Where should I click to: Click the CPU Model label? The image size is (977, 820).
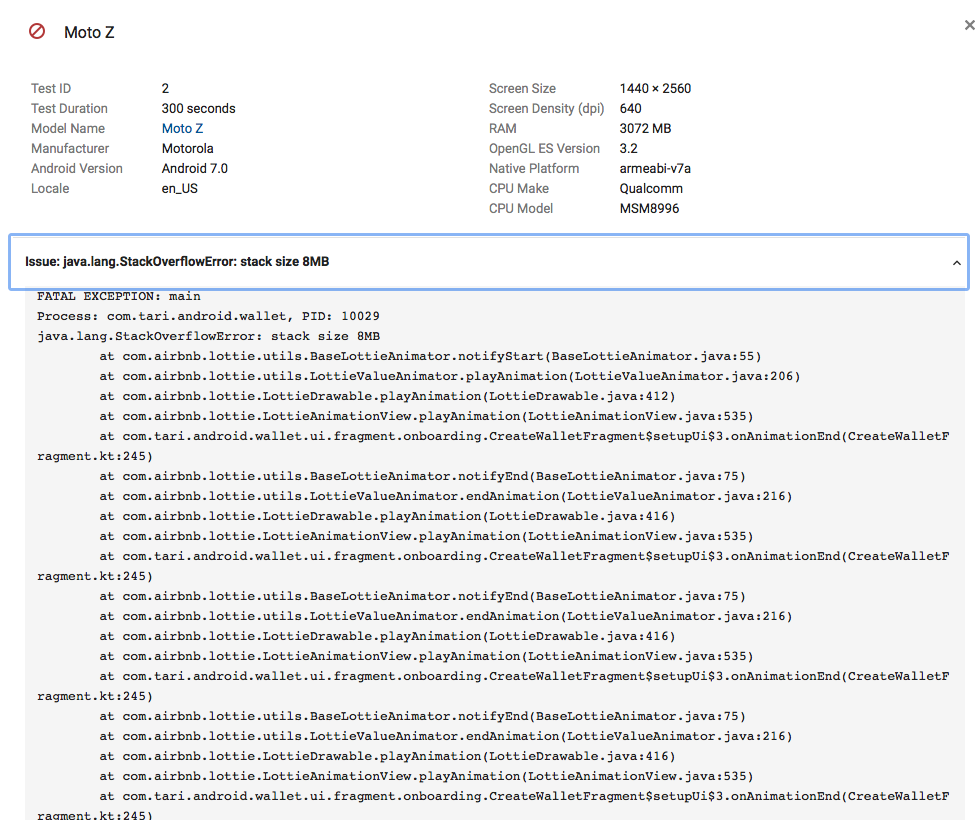[x=520, y=208]
